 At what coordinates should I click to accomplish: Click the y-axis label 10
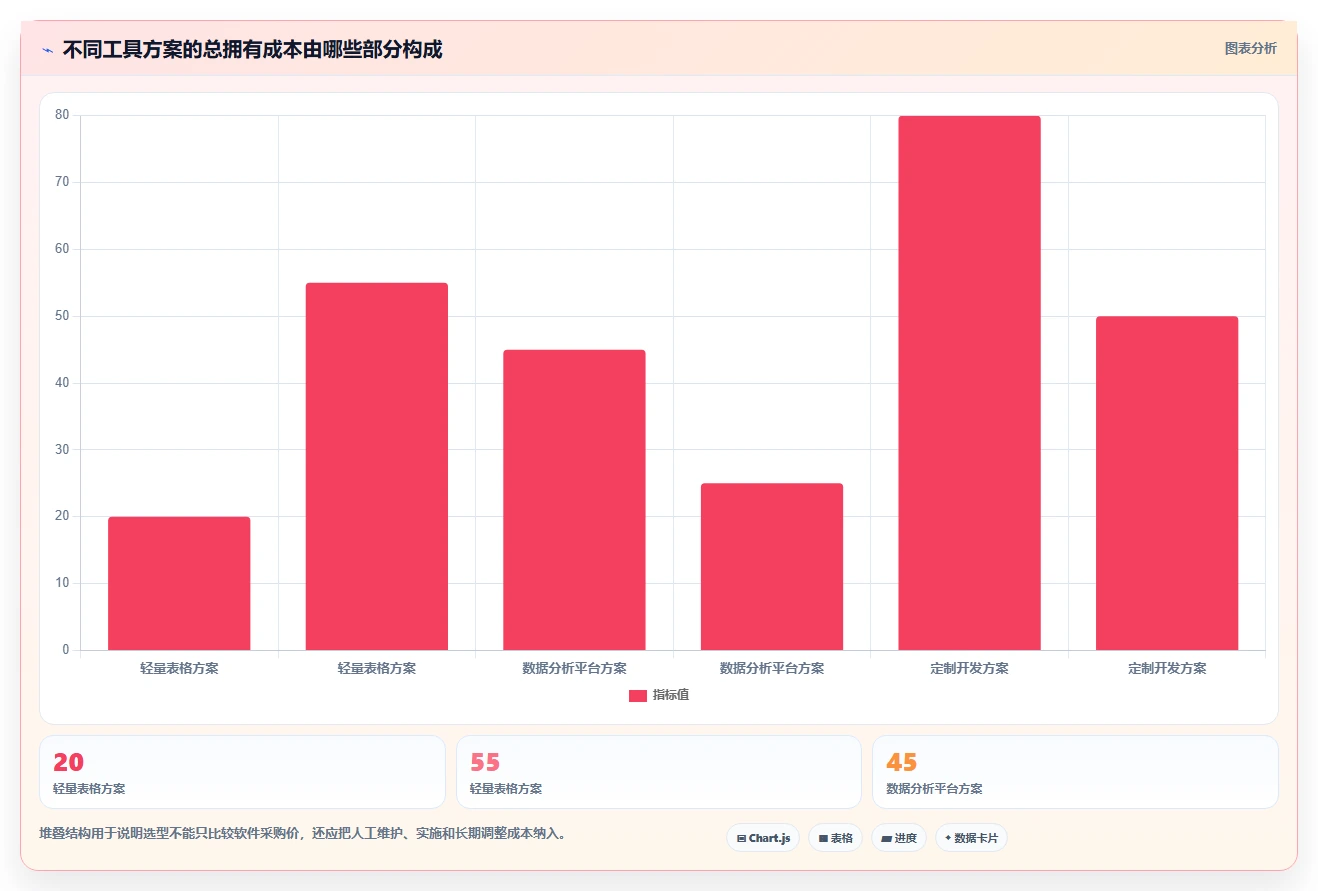(x=62, y=583)
